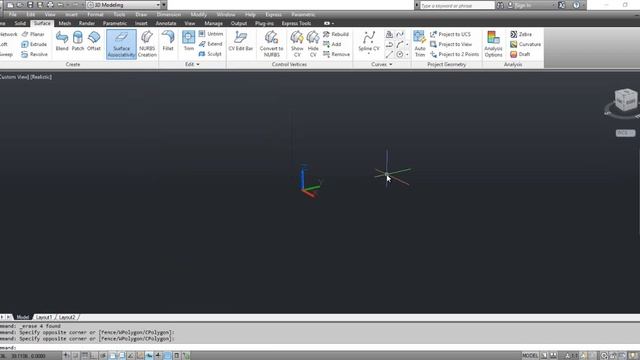The width and height of the screenshot is (640, 360).
Task: Open the Spline CV dropdown arrow
Action: click(369, 54)
